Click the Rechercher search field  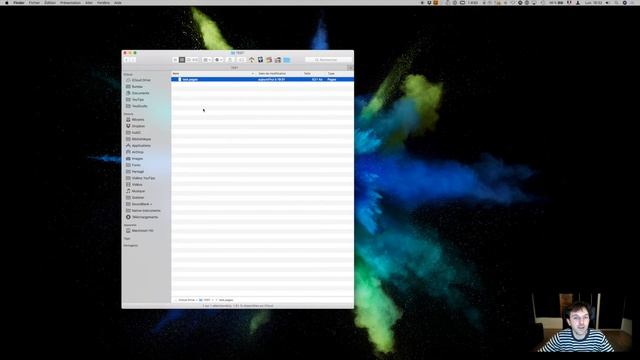coord(328,60)
